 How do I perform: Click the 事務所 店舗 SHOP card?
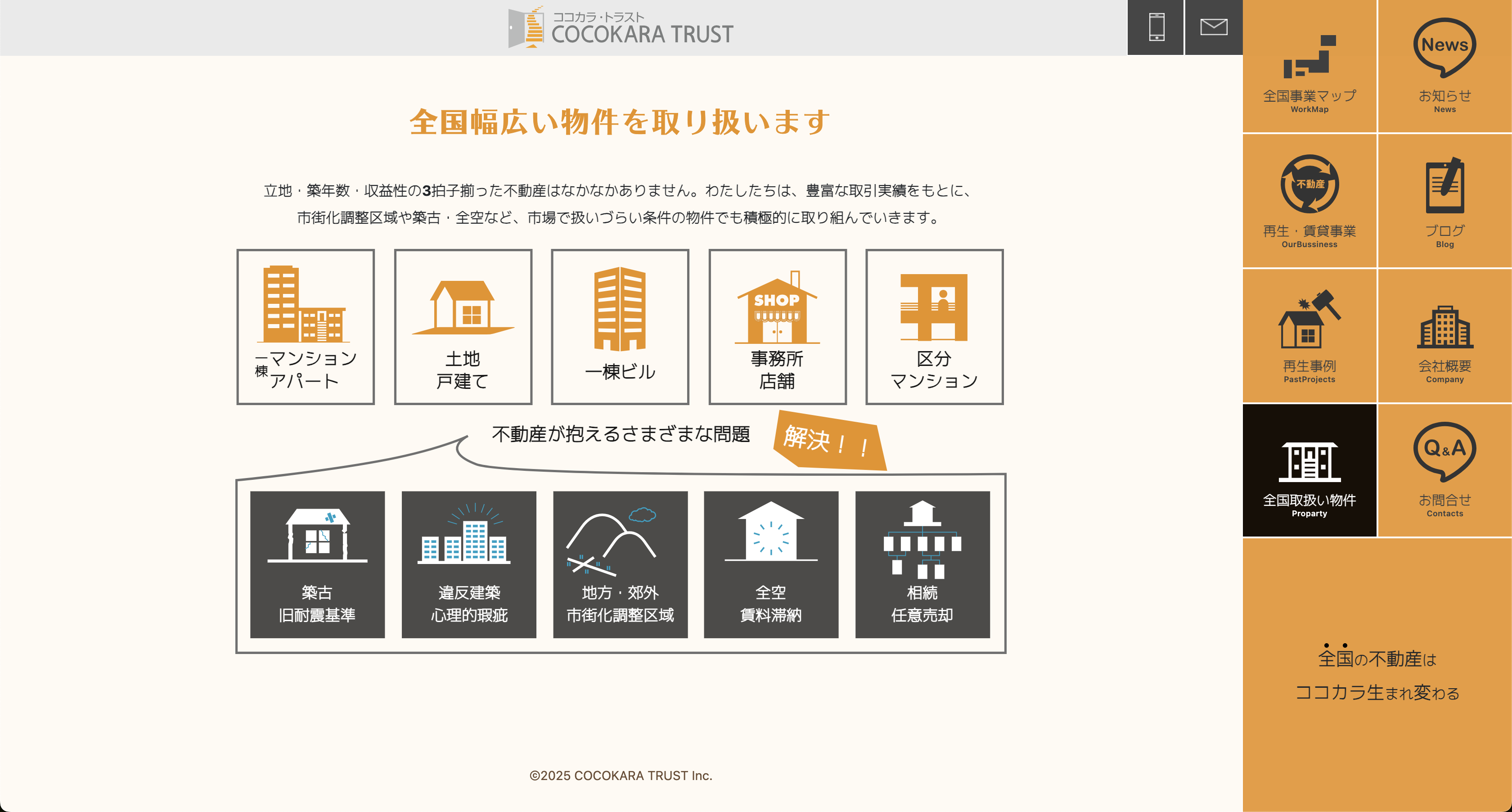[777, 327]
